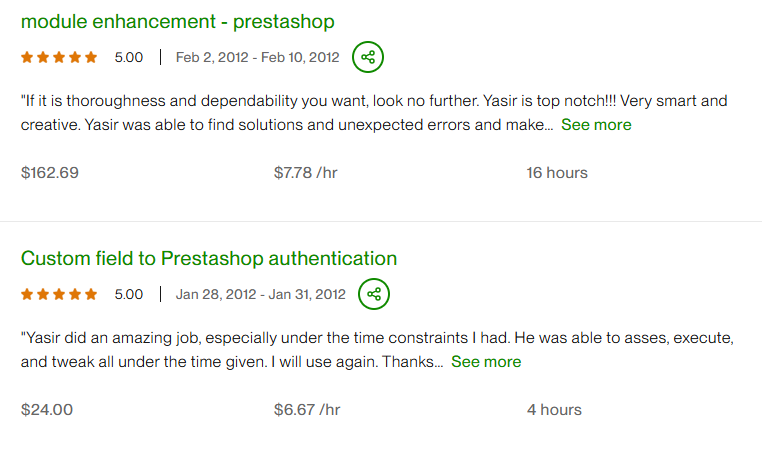Click the $7.78 /hr hourly rate
Image resolution: width=762 pixels, height=450 pixels.
[305, 173]
